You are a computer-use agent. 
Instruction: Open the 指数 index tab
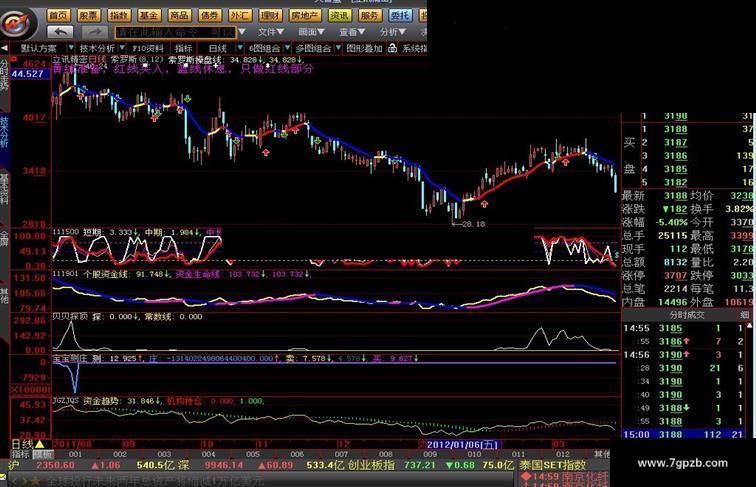point(119,15)
